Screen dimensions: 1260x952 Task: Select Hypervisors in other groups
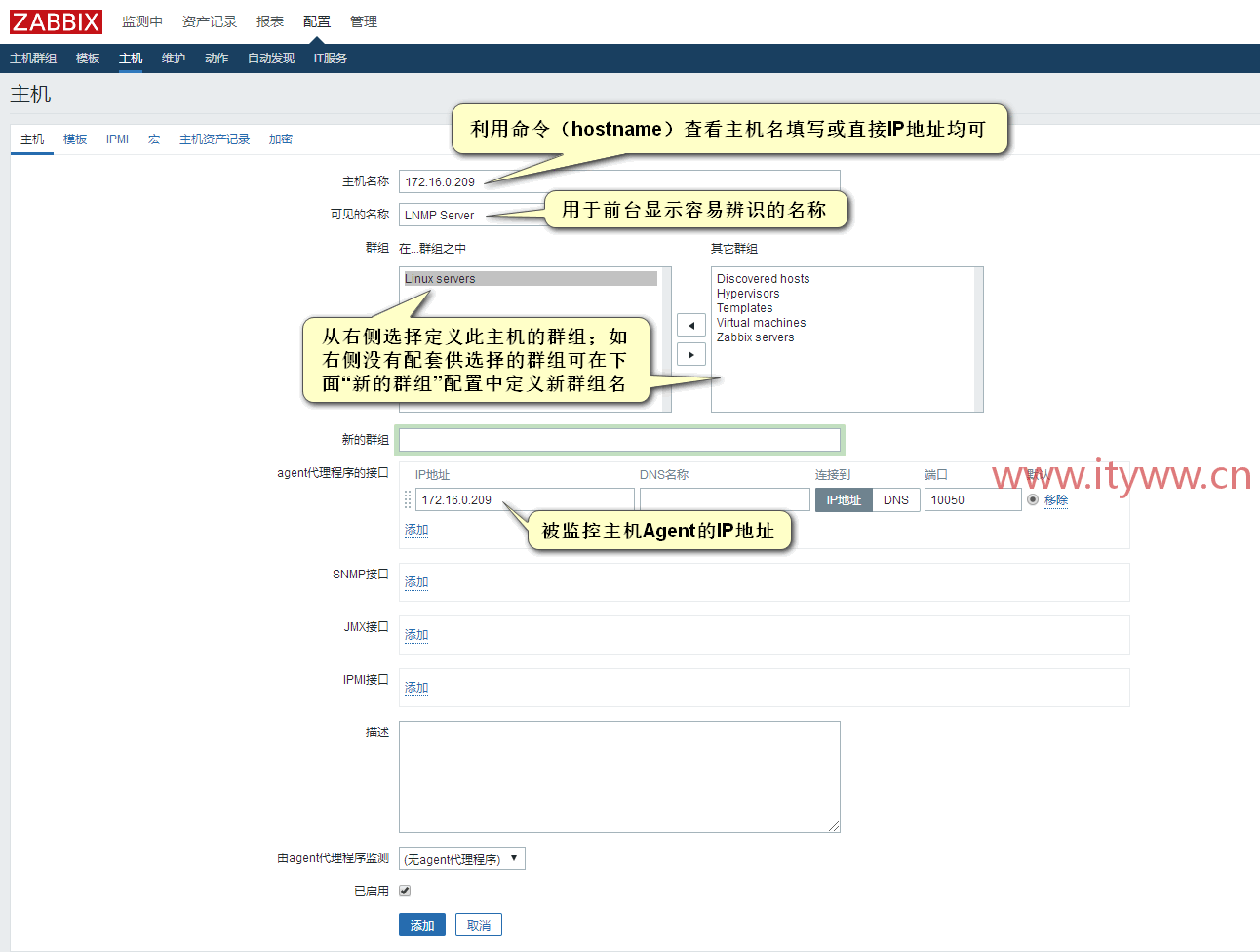coord(748,294)
